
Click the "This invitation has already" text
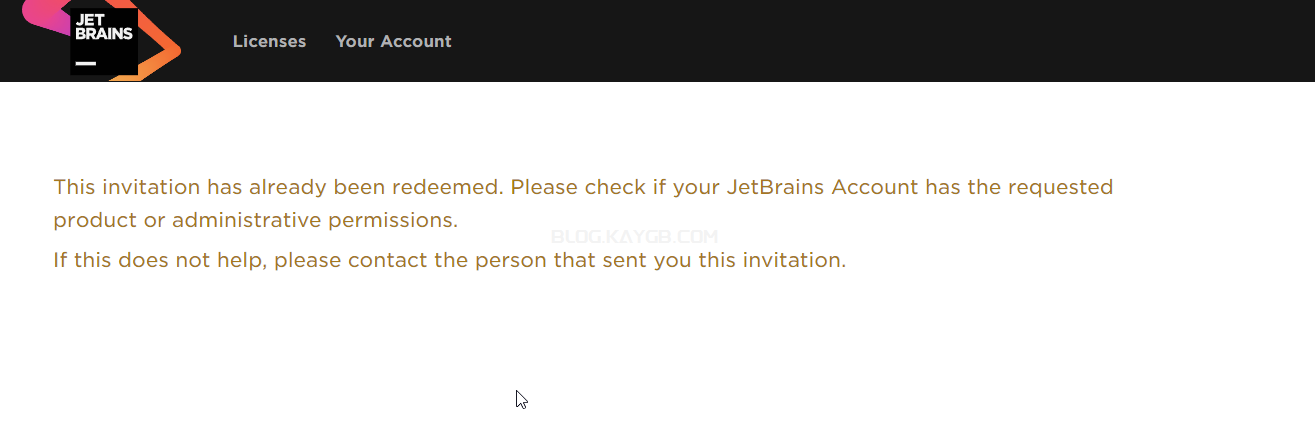177,187
